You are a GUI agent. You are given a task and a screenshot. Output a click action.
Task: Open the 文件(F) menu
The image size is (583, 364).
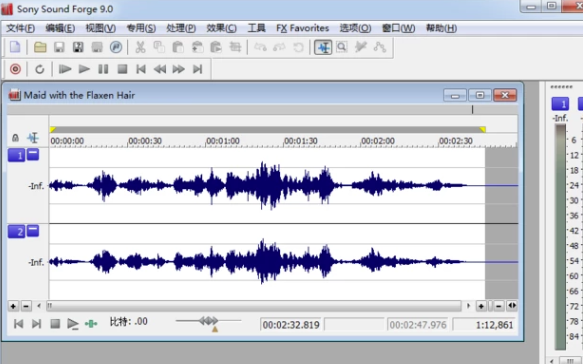pyautogui.click(x=21, y=28)
